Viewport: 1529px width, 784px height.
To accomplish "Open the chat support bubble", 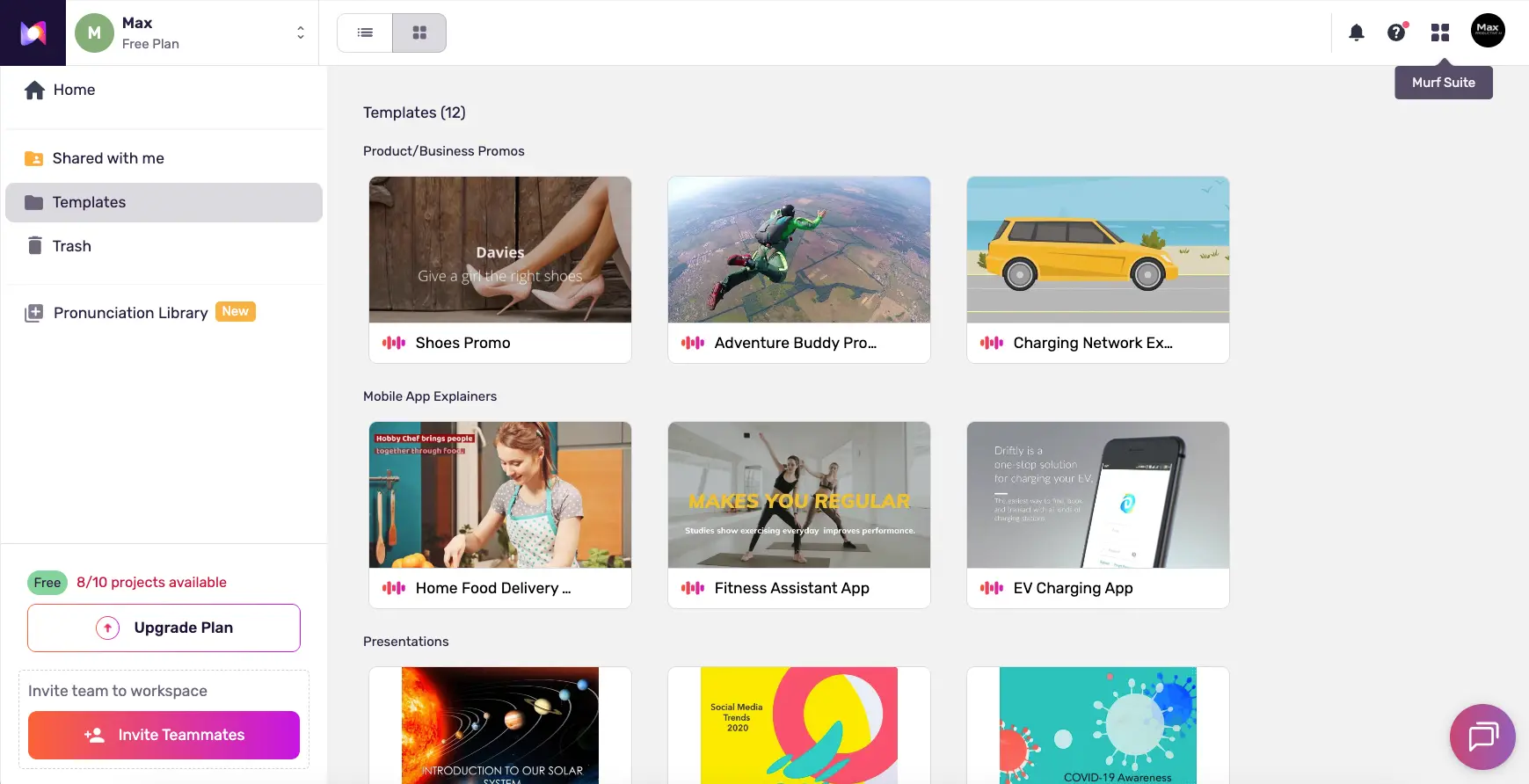I will (1482, 737).
